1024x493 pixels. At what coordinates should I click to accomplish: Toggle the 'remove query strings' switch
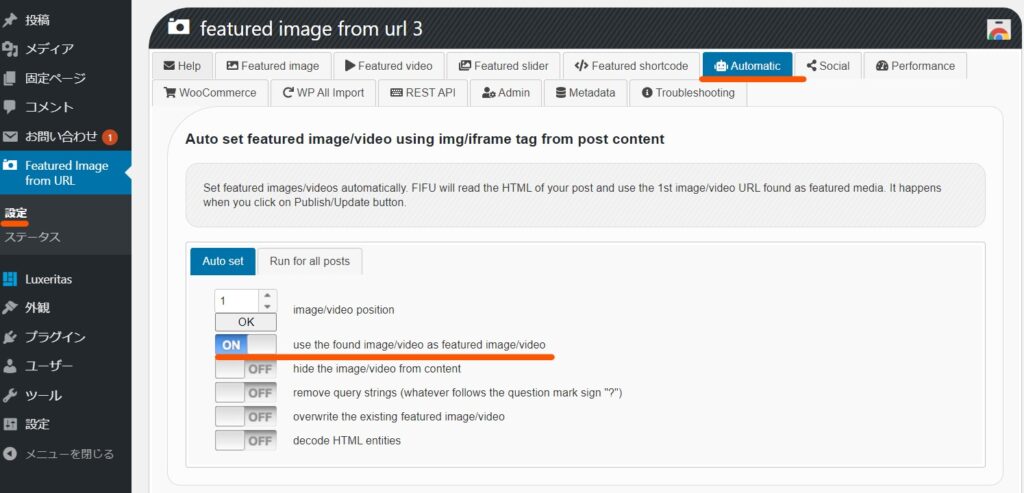[246, 393]
